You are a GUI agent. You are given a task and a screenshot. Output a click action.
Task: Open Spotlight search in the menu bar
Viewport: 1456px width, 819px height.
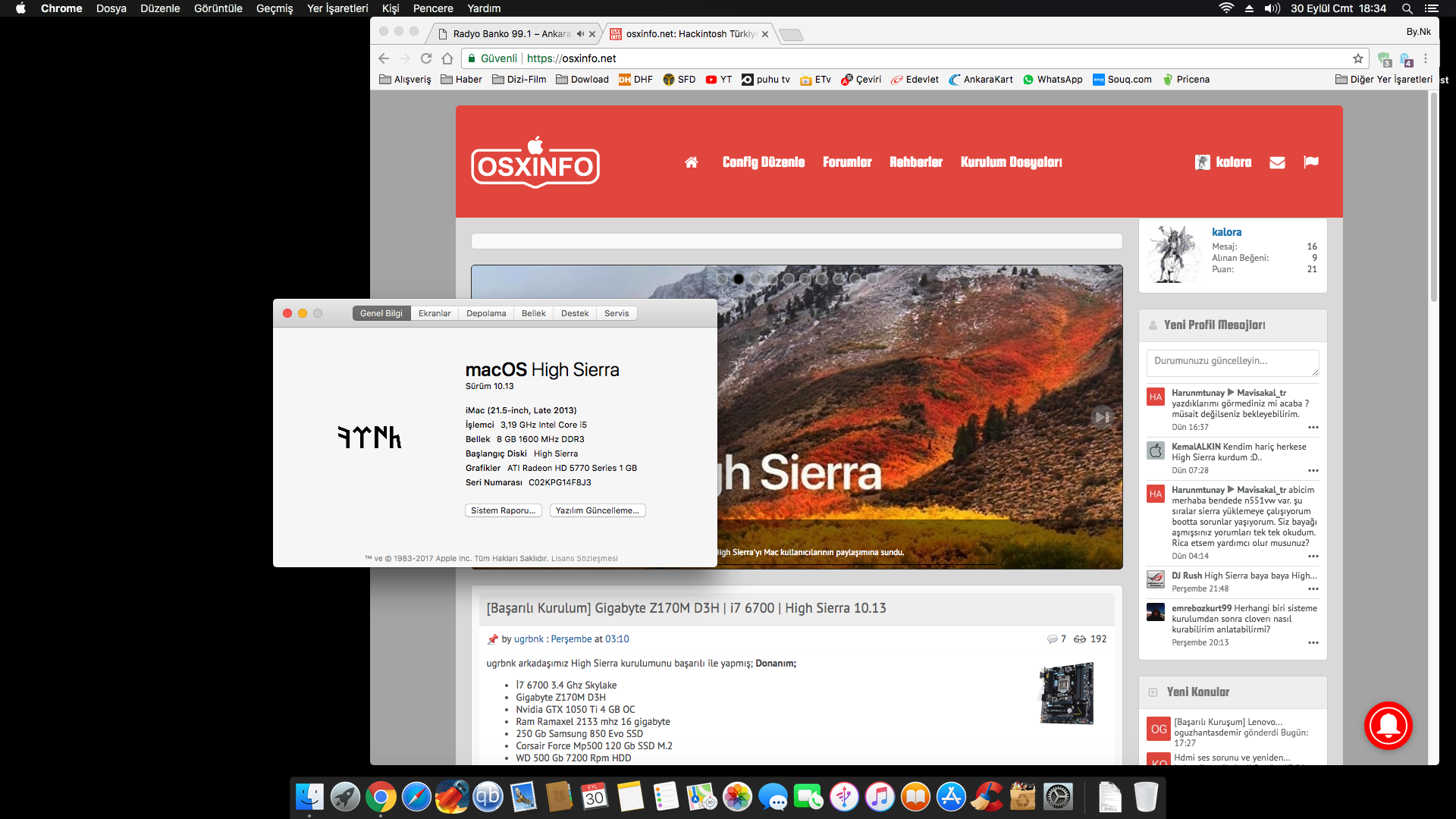1407,8
